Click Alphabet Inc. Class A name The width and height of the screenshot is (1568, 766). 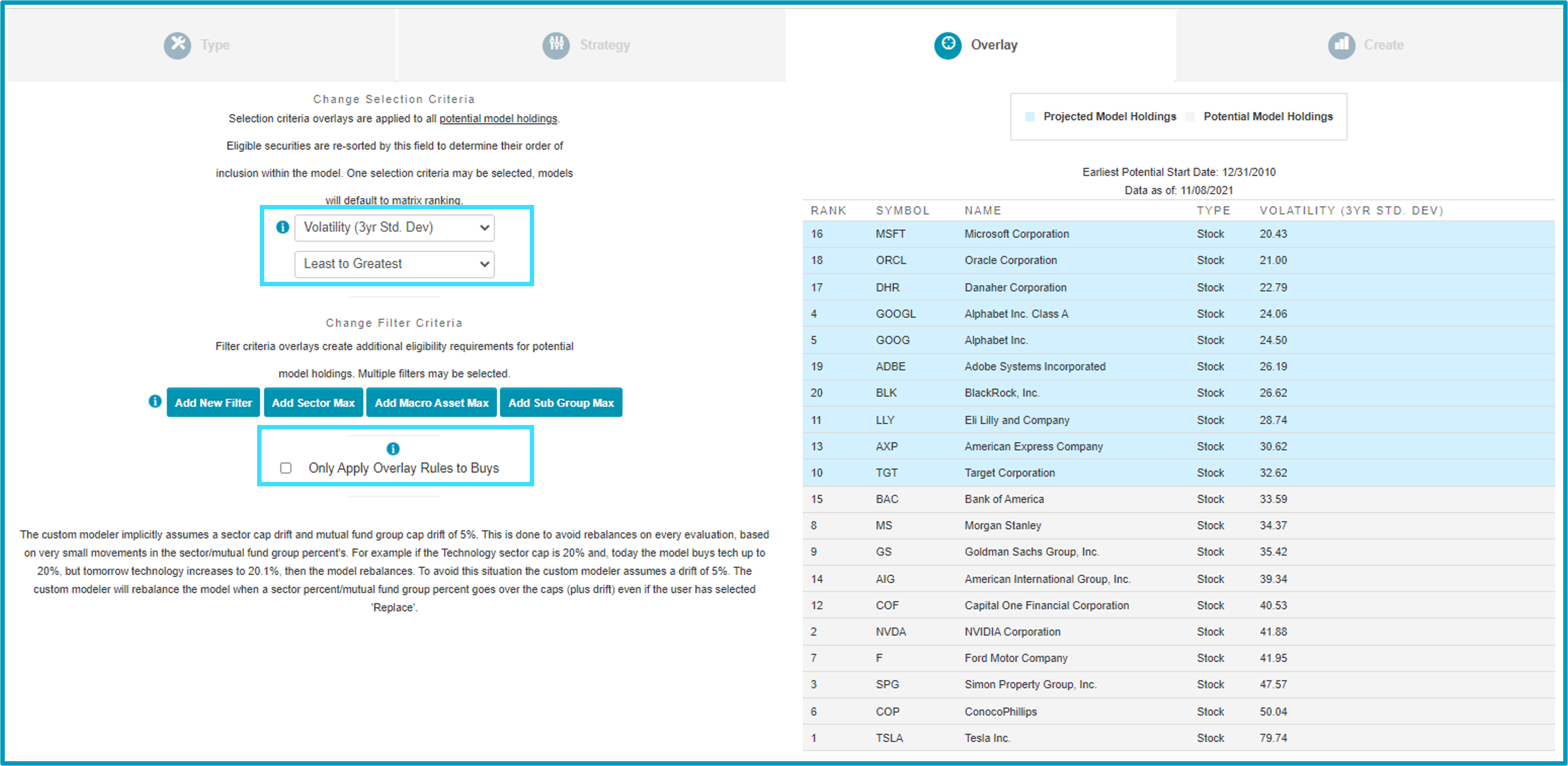click(1016, 314)
